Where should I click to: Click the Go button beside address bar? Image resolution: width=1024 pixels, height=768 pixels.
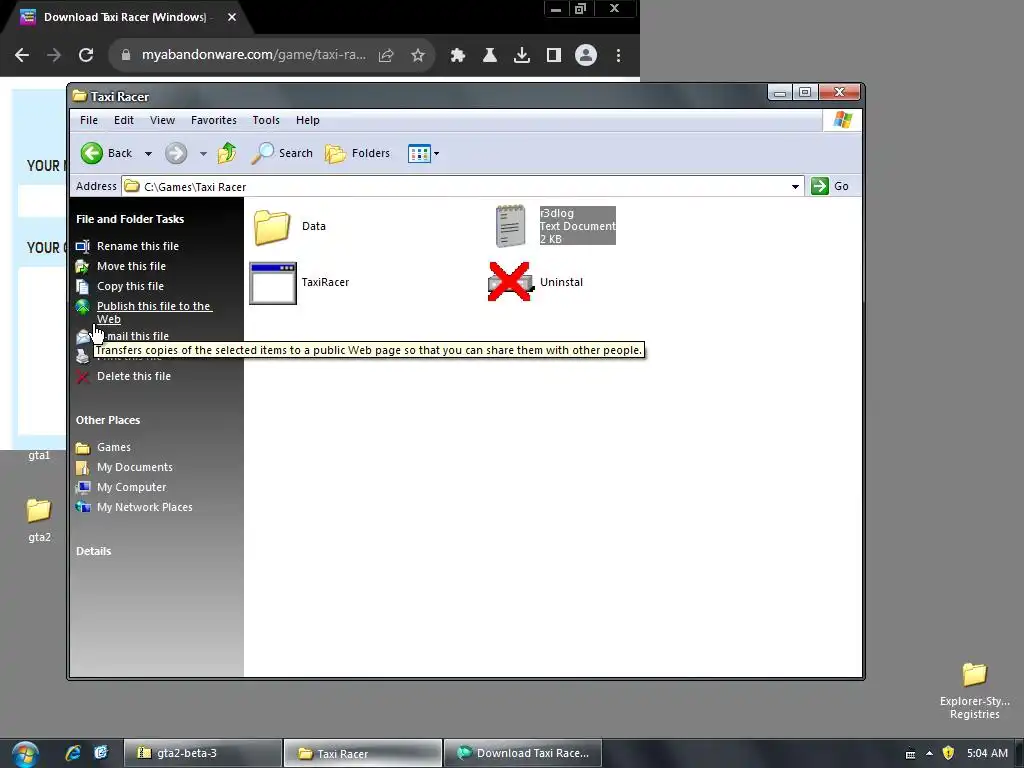(830, 186)
